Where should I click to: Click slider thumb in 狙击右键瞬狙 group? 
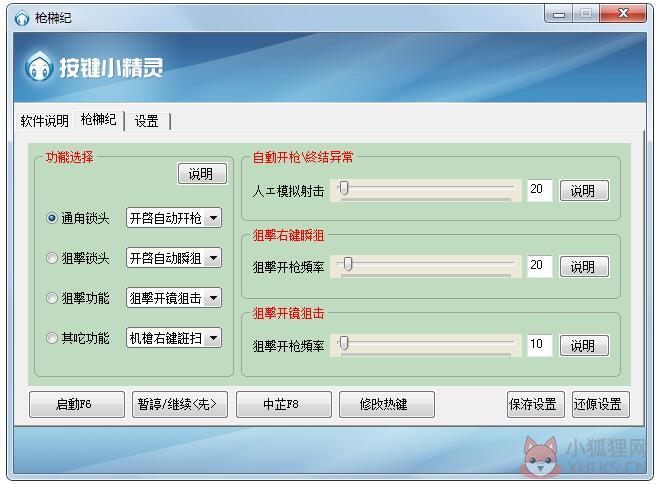coord(348,264)
